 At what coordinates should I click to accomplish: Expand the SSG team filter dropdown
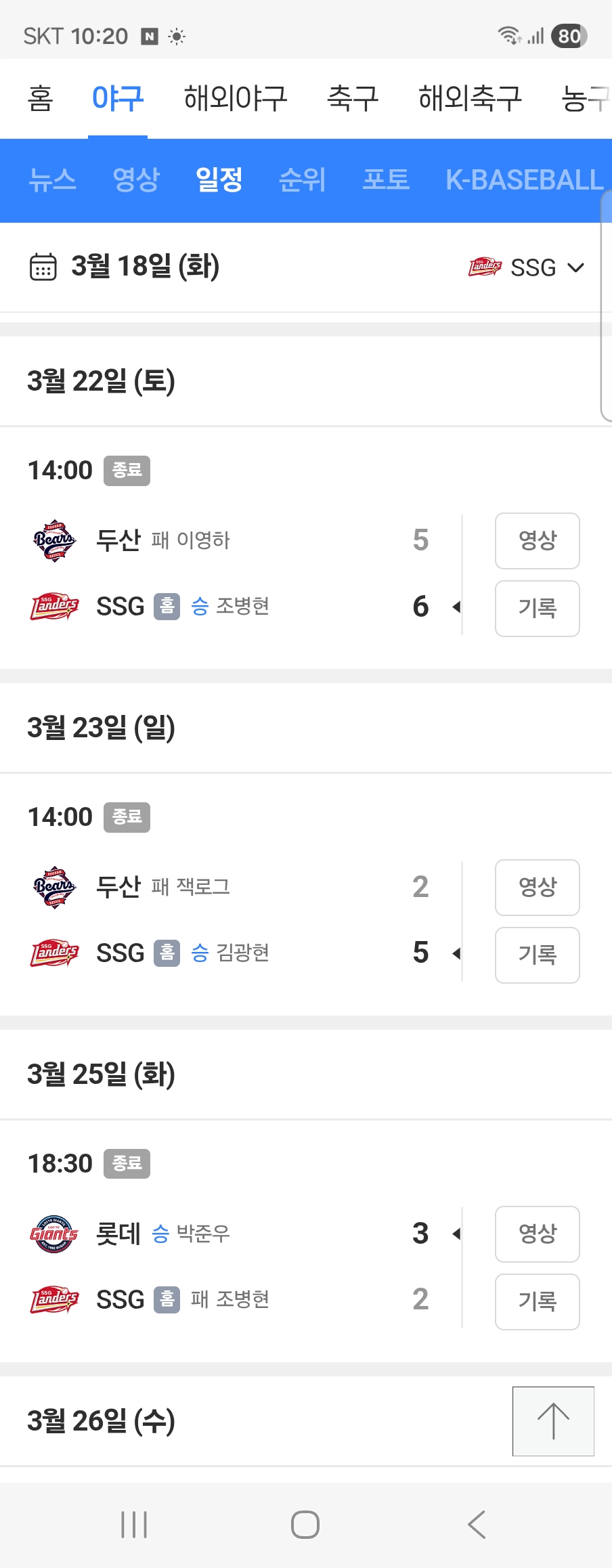[526, 267]
